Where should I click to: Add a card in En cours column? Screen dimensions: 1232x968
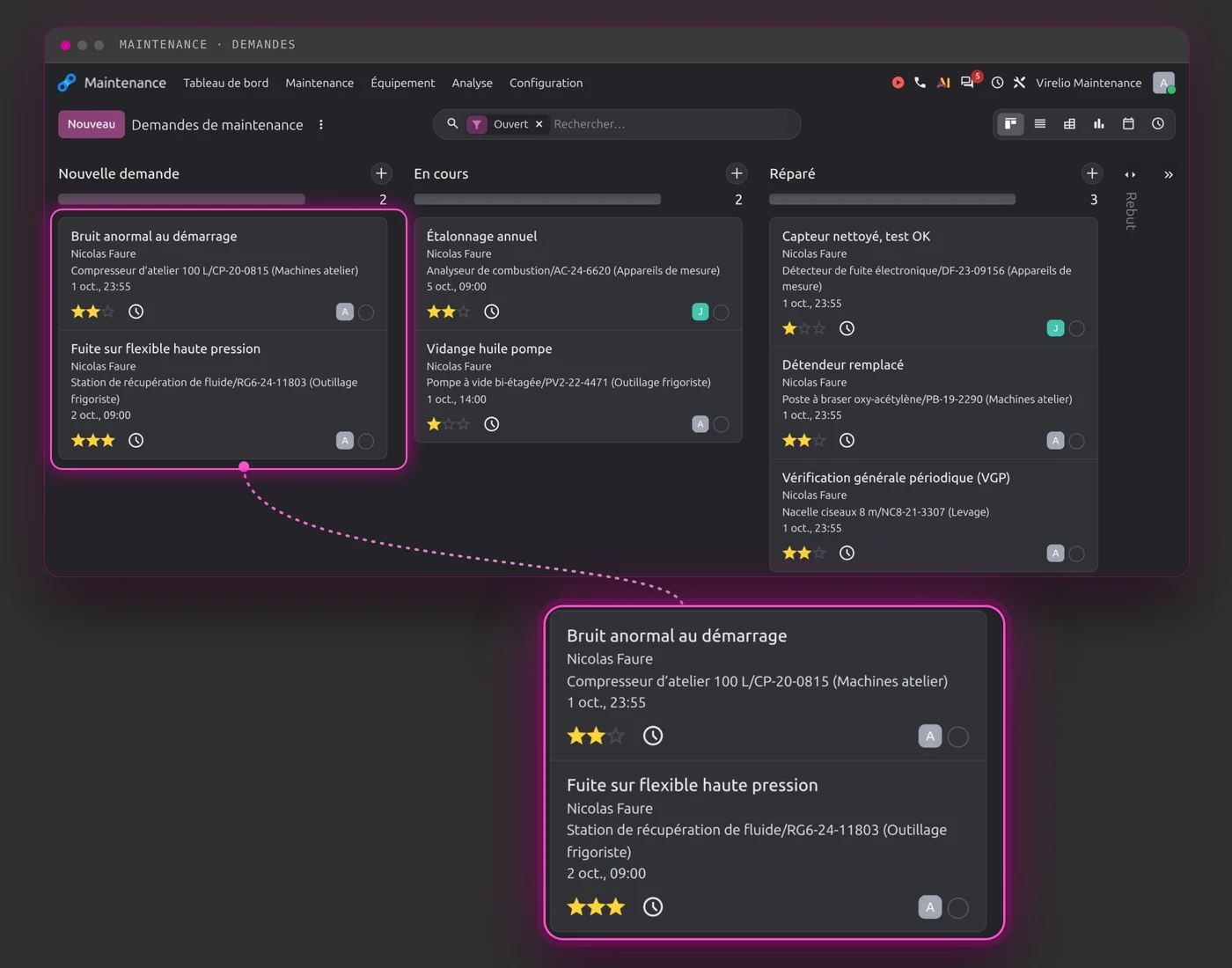point(737,173)
